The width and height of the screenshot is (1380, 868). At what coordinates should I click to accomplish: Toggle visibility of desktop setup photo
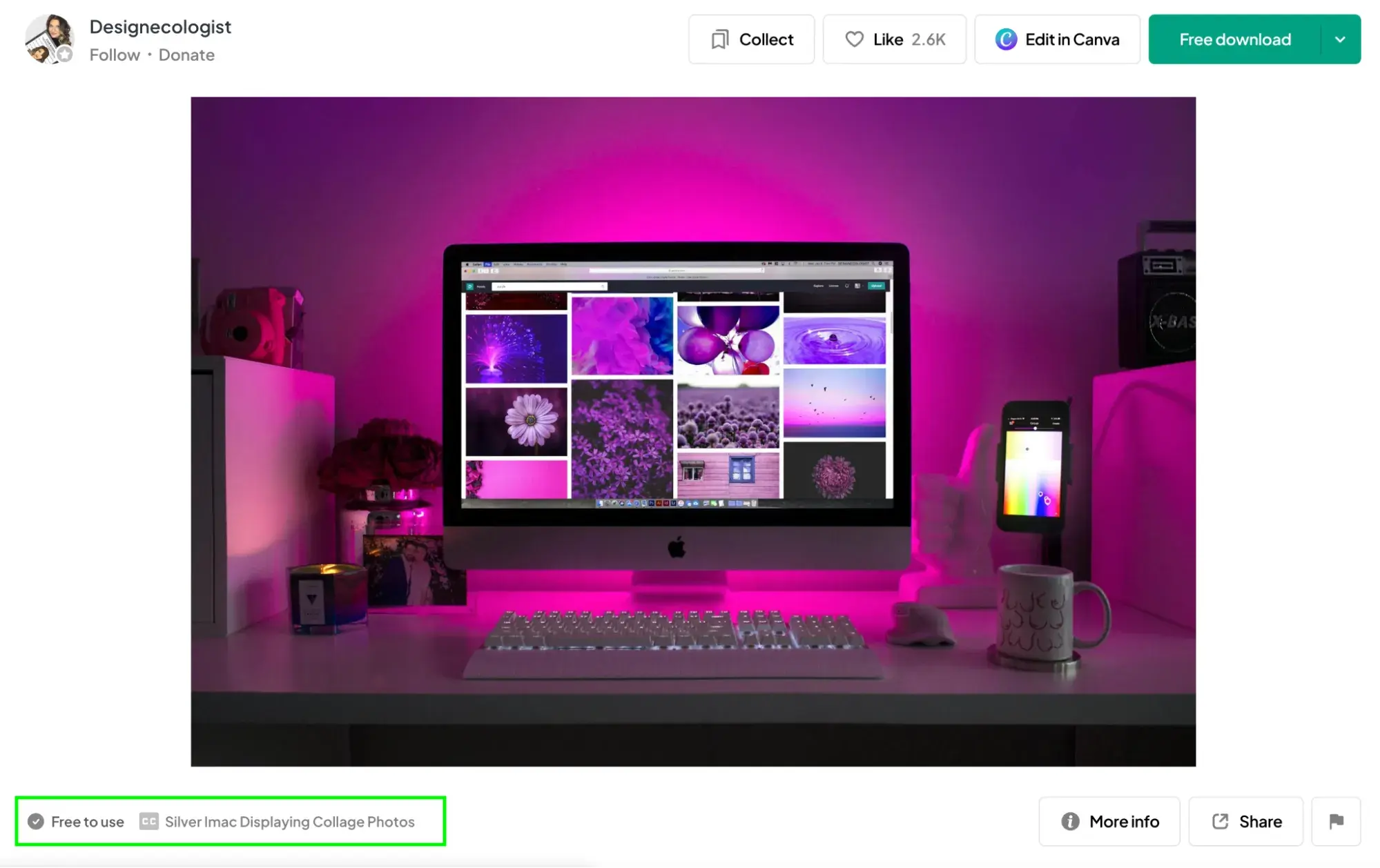pos(693,430)
